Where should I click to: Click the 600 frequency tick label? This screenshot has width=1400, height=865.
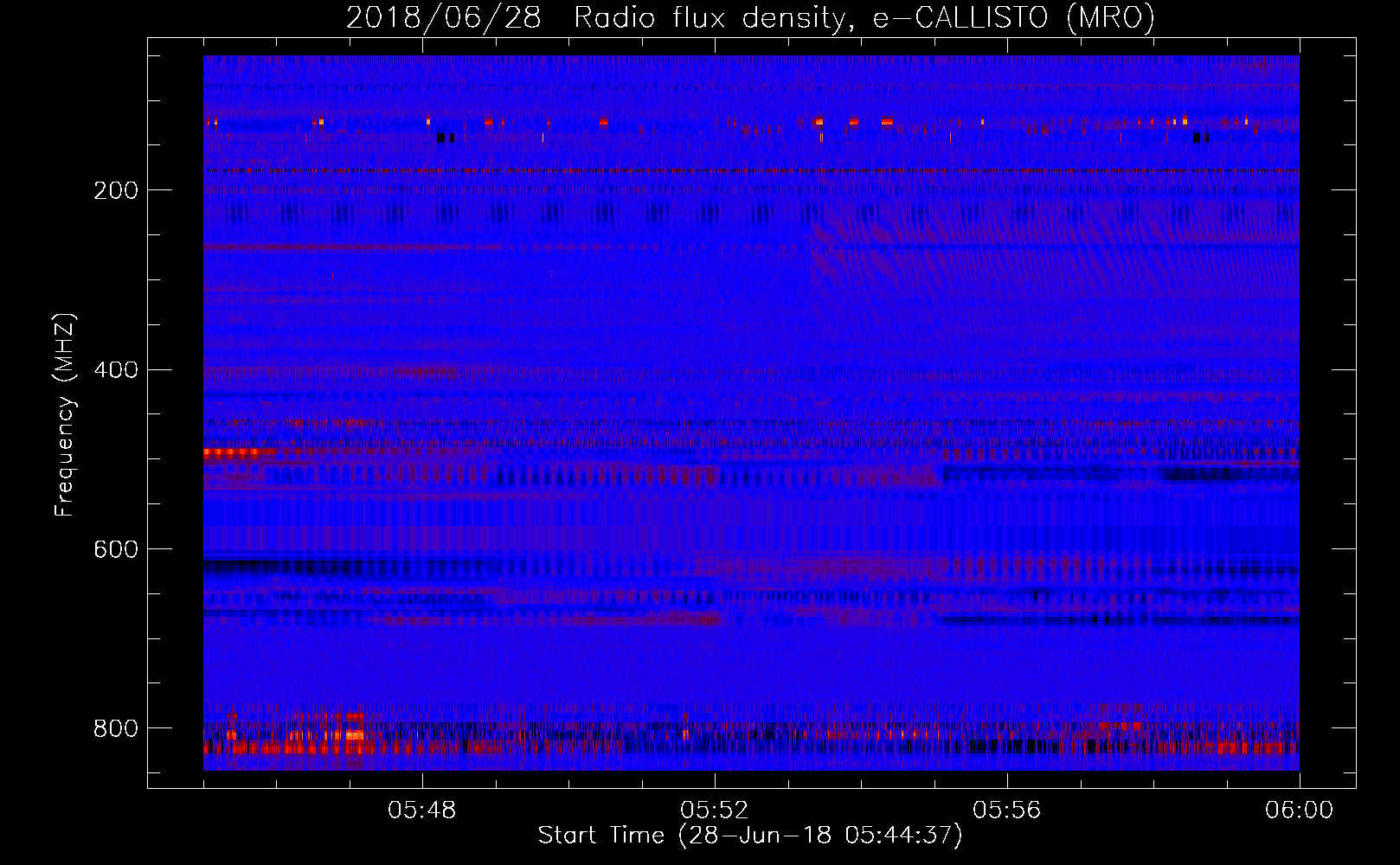[116, 549]
